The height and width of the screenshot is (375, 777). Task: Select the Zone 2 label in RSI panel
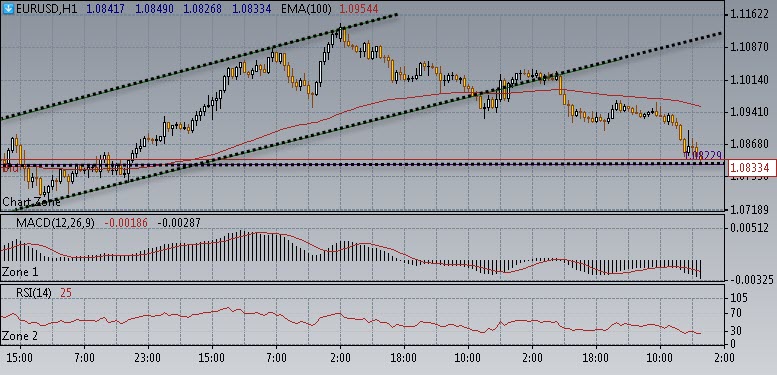click(20, 336)
